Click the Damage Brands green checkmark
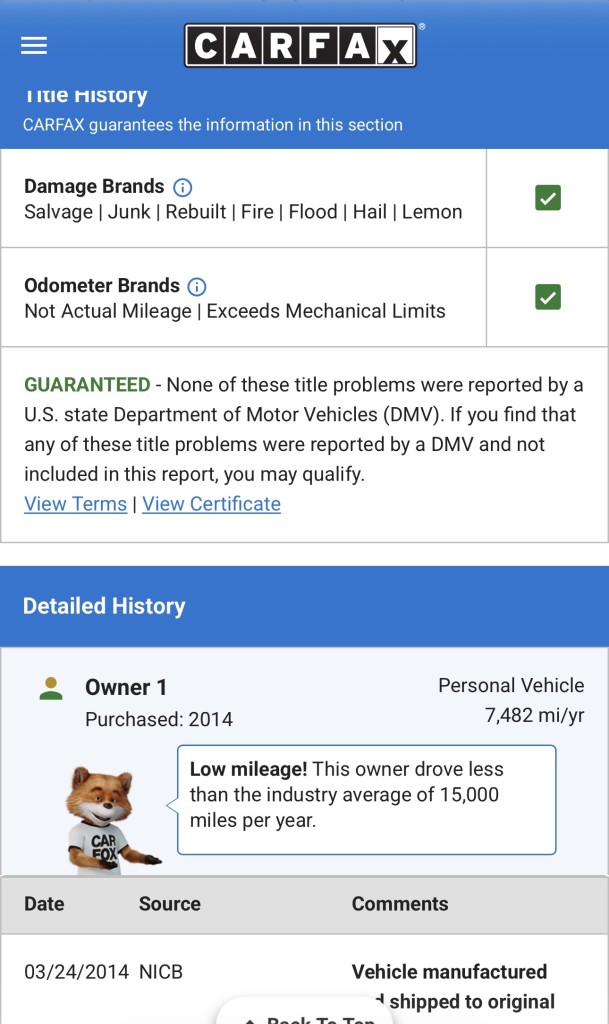 [x=547, y=198]
